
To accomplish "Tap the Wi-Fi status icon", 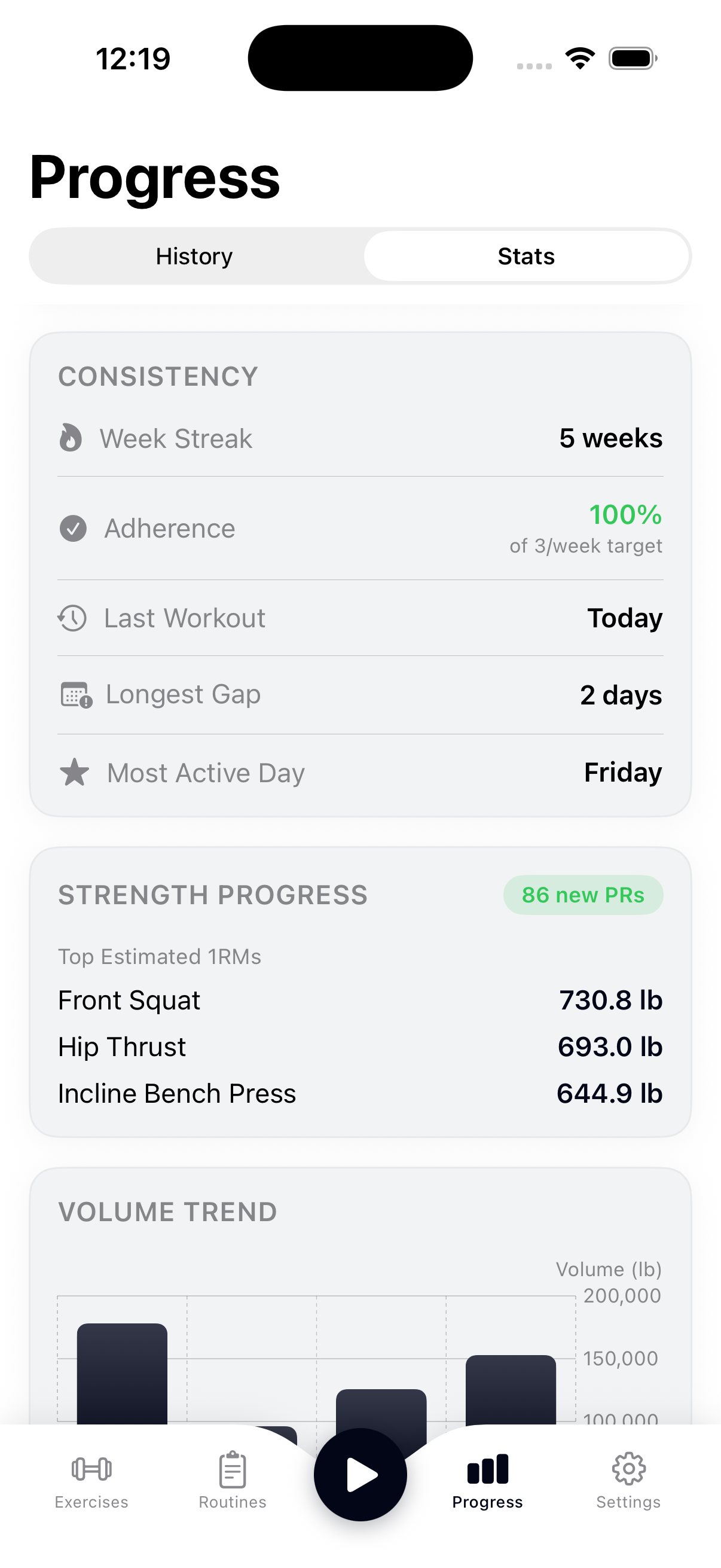I will click(x=580, y=59).
